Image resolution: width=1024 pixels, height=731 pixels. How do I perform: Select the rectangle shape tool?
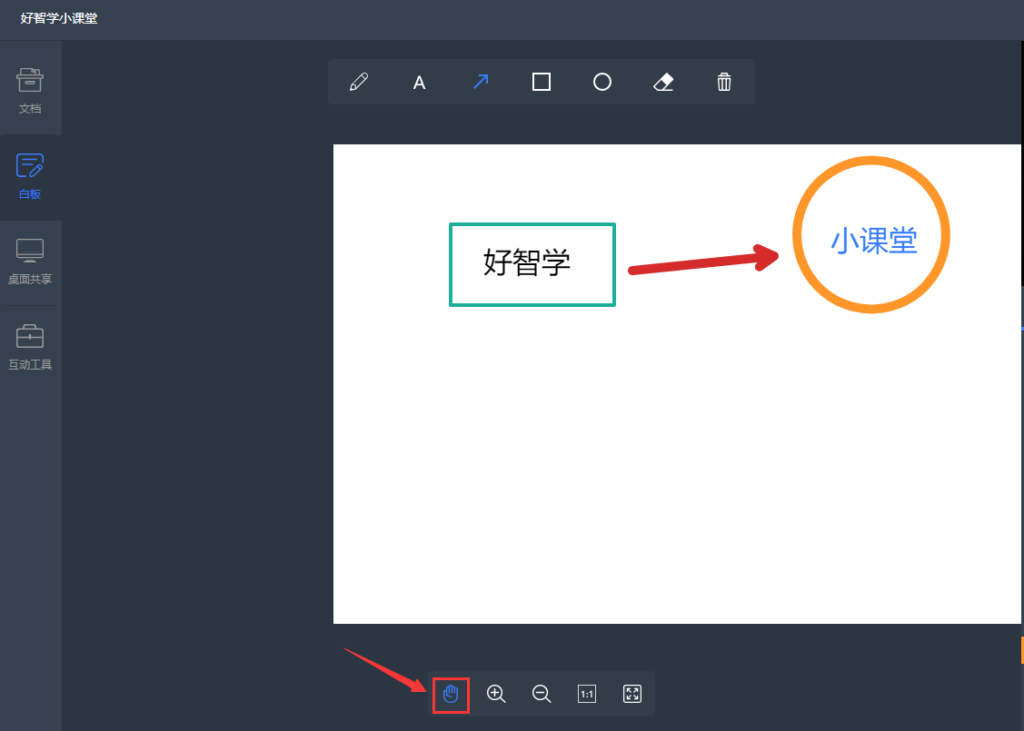[x=541, y=82]
